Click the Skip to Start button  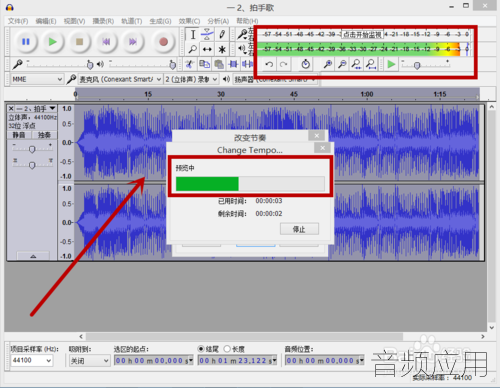coord(106,42)
